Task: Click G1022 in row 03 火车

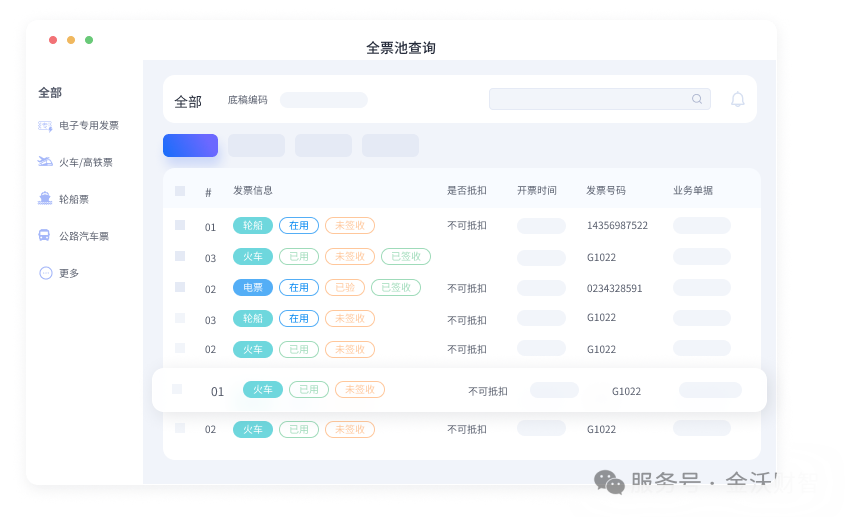Action: [x=601, y=257]
